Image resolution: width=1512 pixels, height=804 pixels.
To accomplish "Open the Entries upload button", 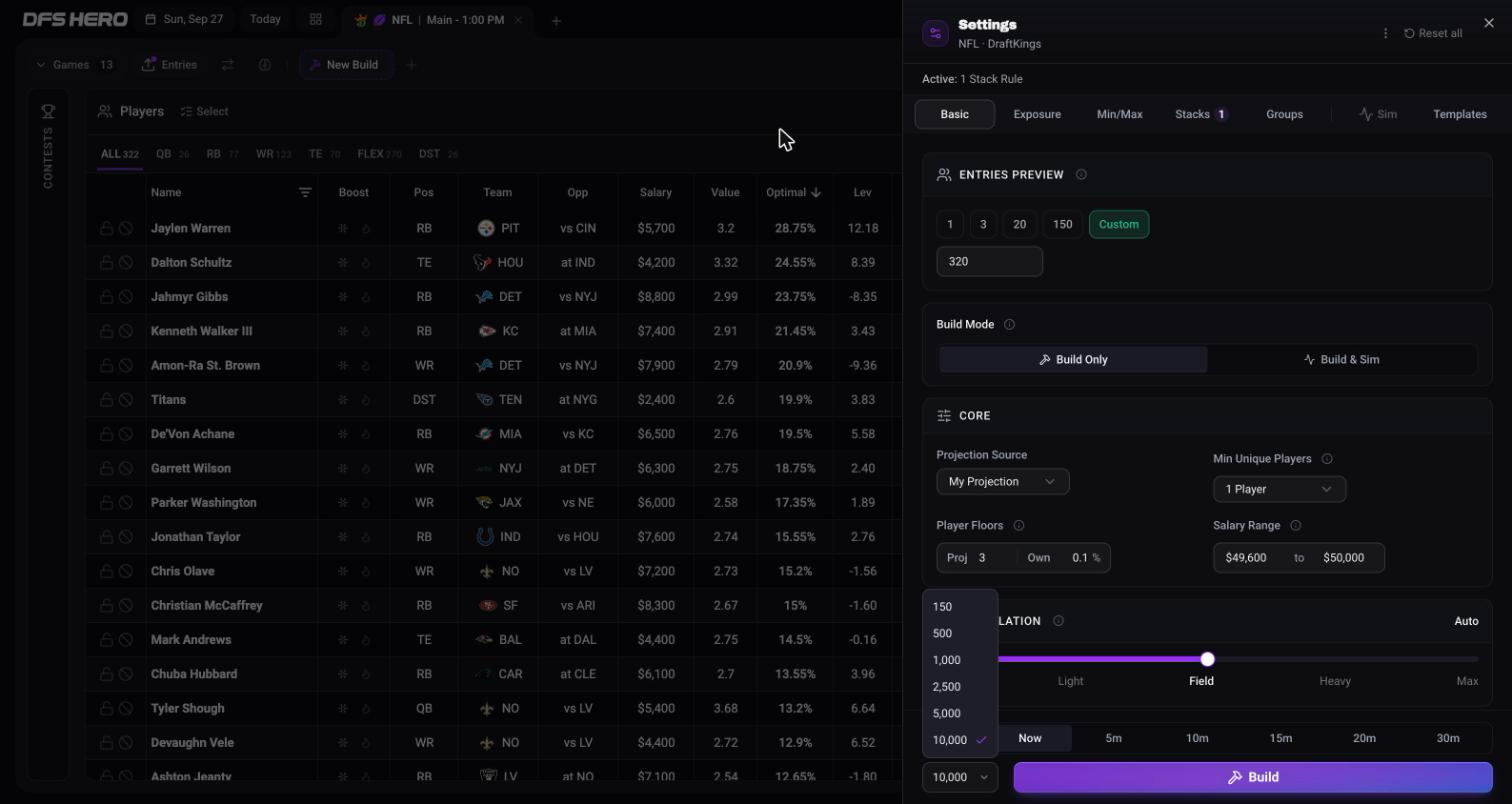I will click(x=169, y=64).
